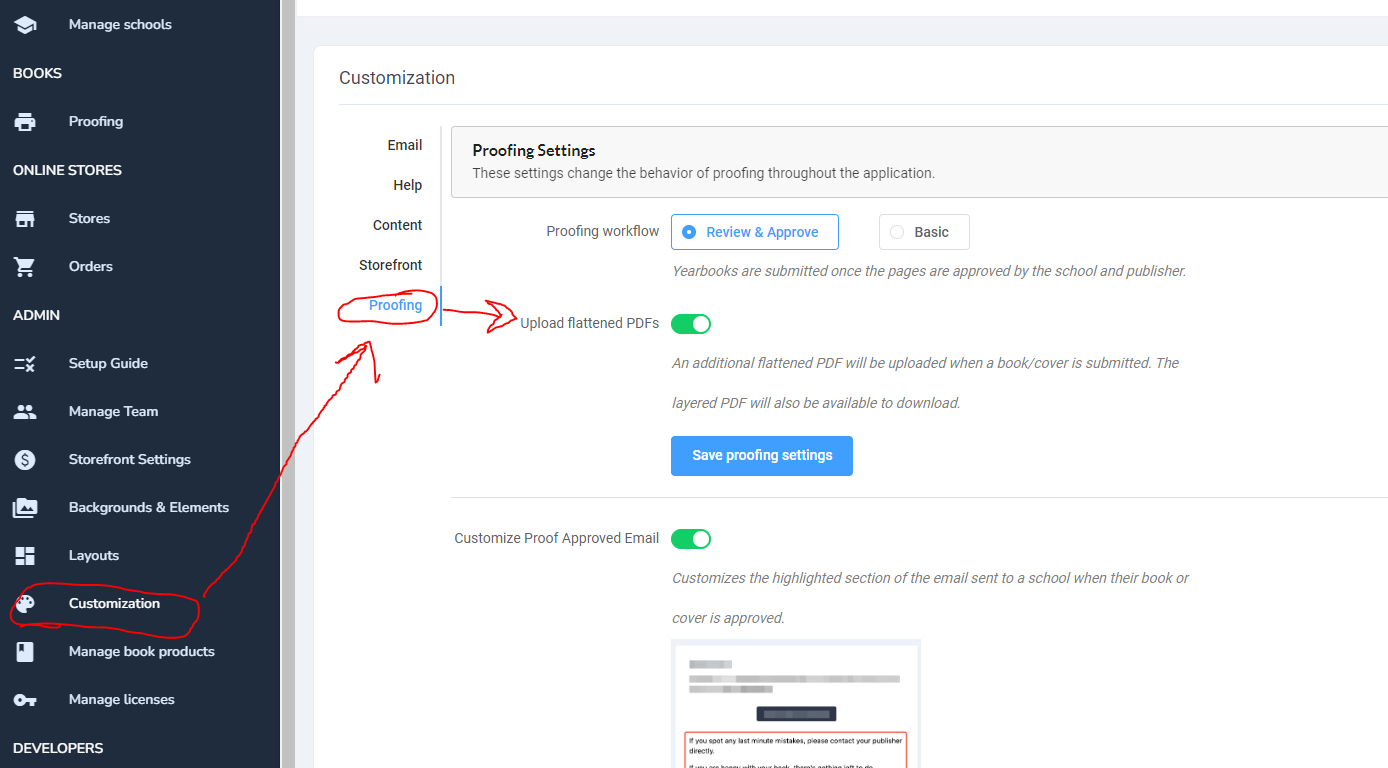Toggle Customize Proof Approved Email switch
This screenshot has height=768, width=1388.
pyautogui.click(x=691, y=538)
